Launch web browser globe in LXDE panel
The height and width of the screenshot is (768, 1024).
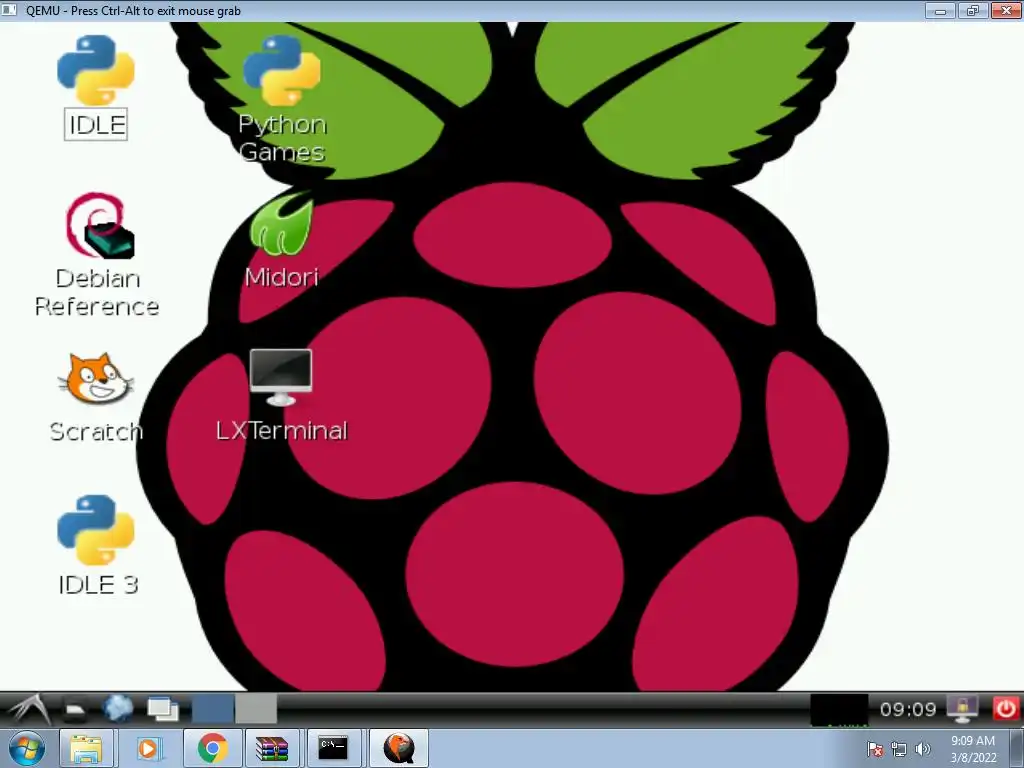[x=118, y=709]
